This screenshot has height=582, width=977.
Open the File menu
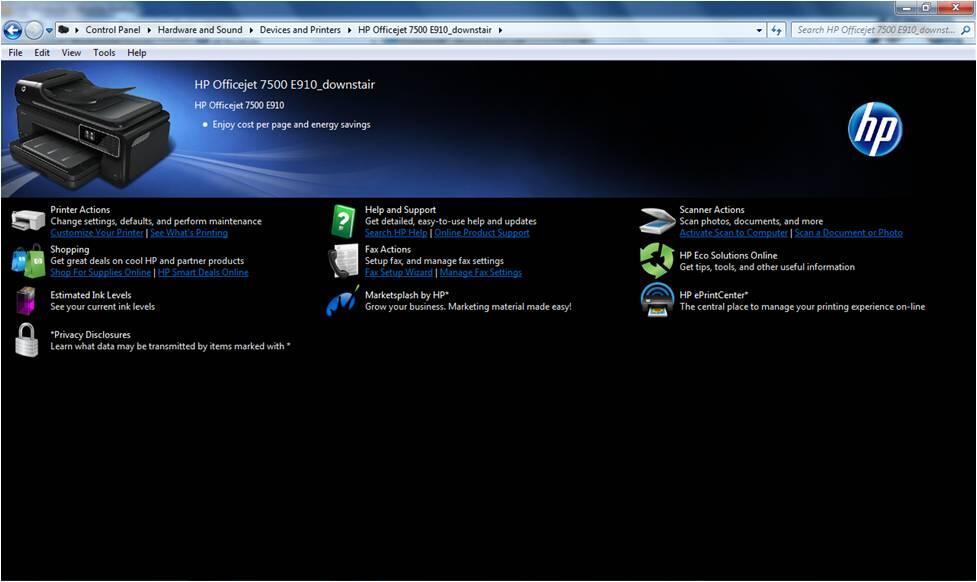point(15,52)
